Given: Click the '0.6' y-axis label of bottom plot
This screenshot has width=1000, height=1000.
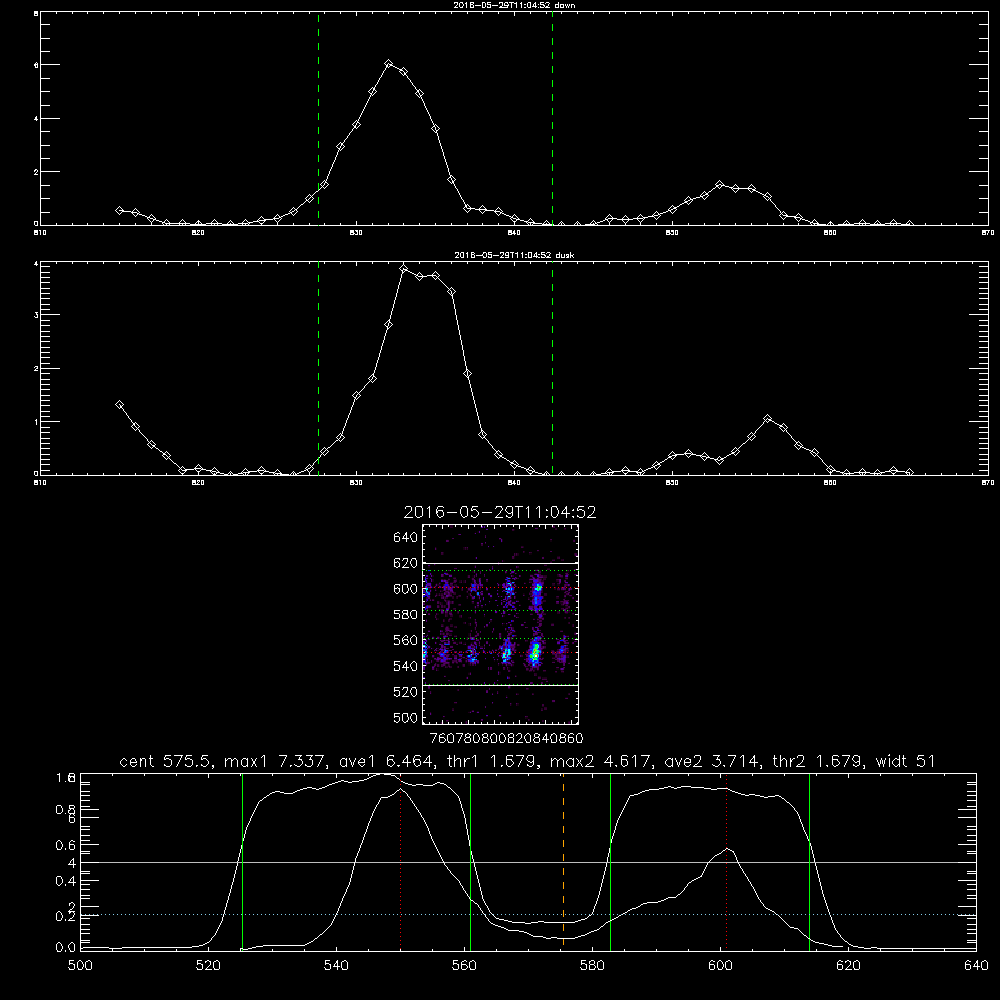Looking at the screenshot, I should [66, 845].
